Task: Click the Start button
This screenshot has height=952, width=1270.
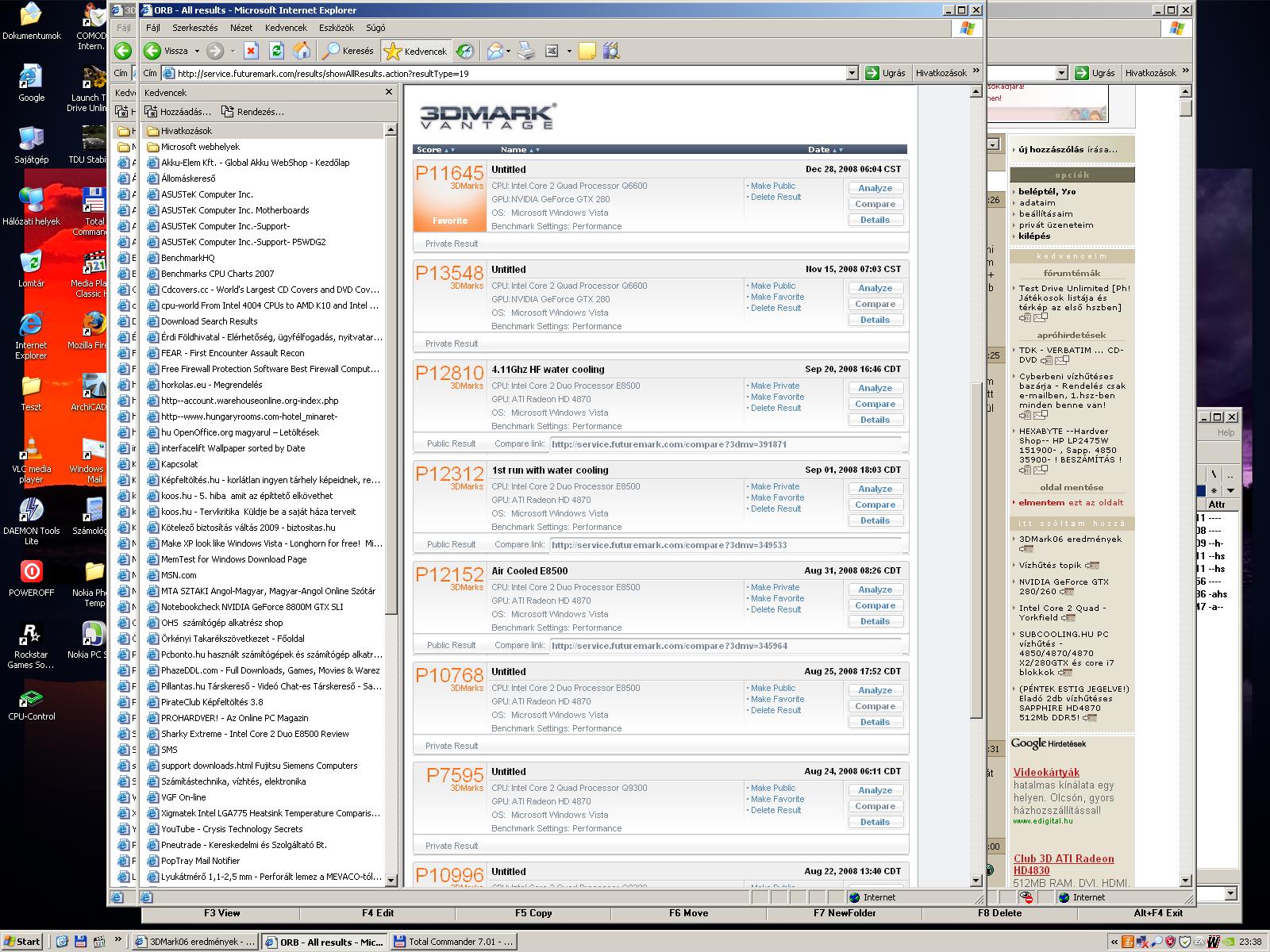Action: (21, 942)
